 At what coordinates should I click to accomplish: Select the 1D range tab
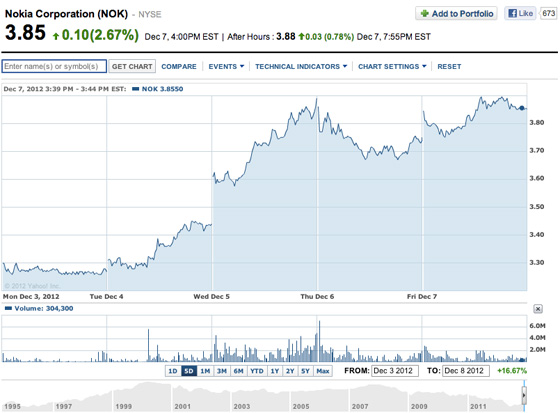[173, 371]
